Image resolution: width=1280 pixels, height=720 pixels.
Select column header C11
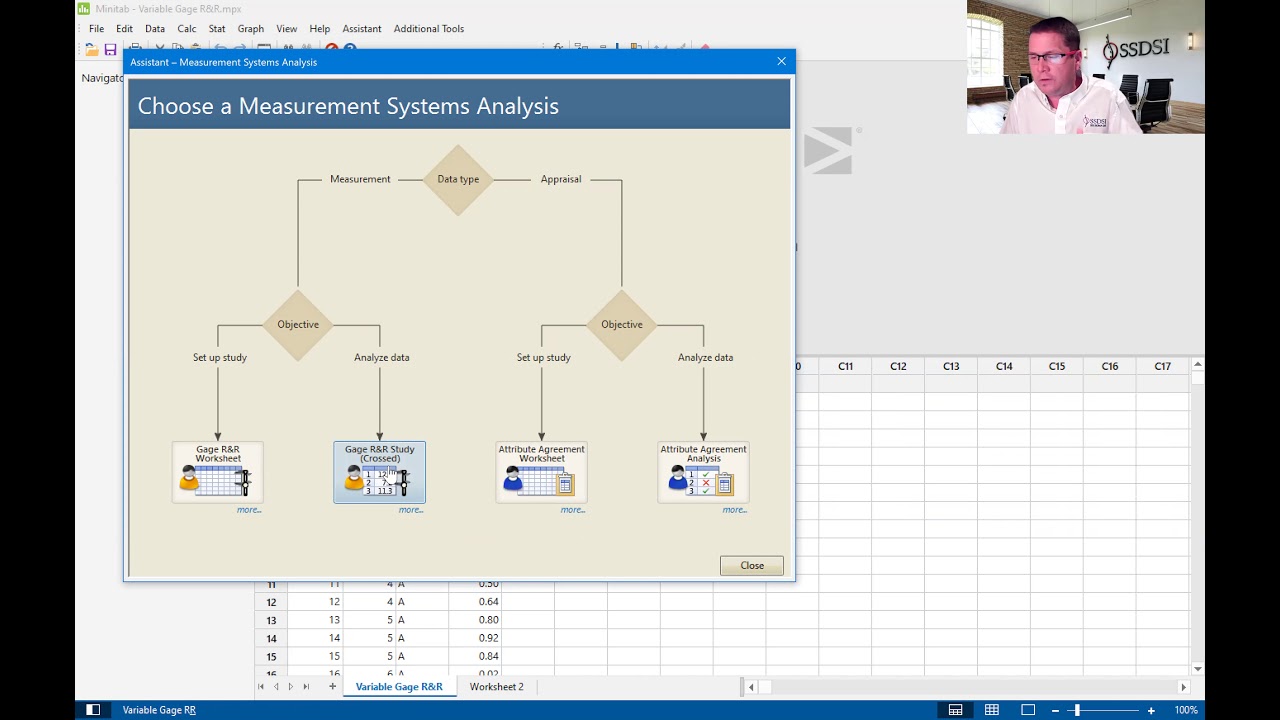tap(845, 367)
